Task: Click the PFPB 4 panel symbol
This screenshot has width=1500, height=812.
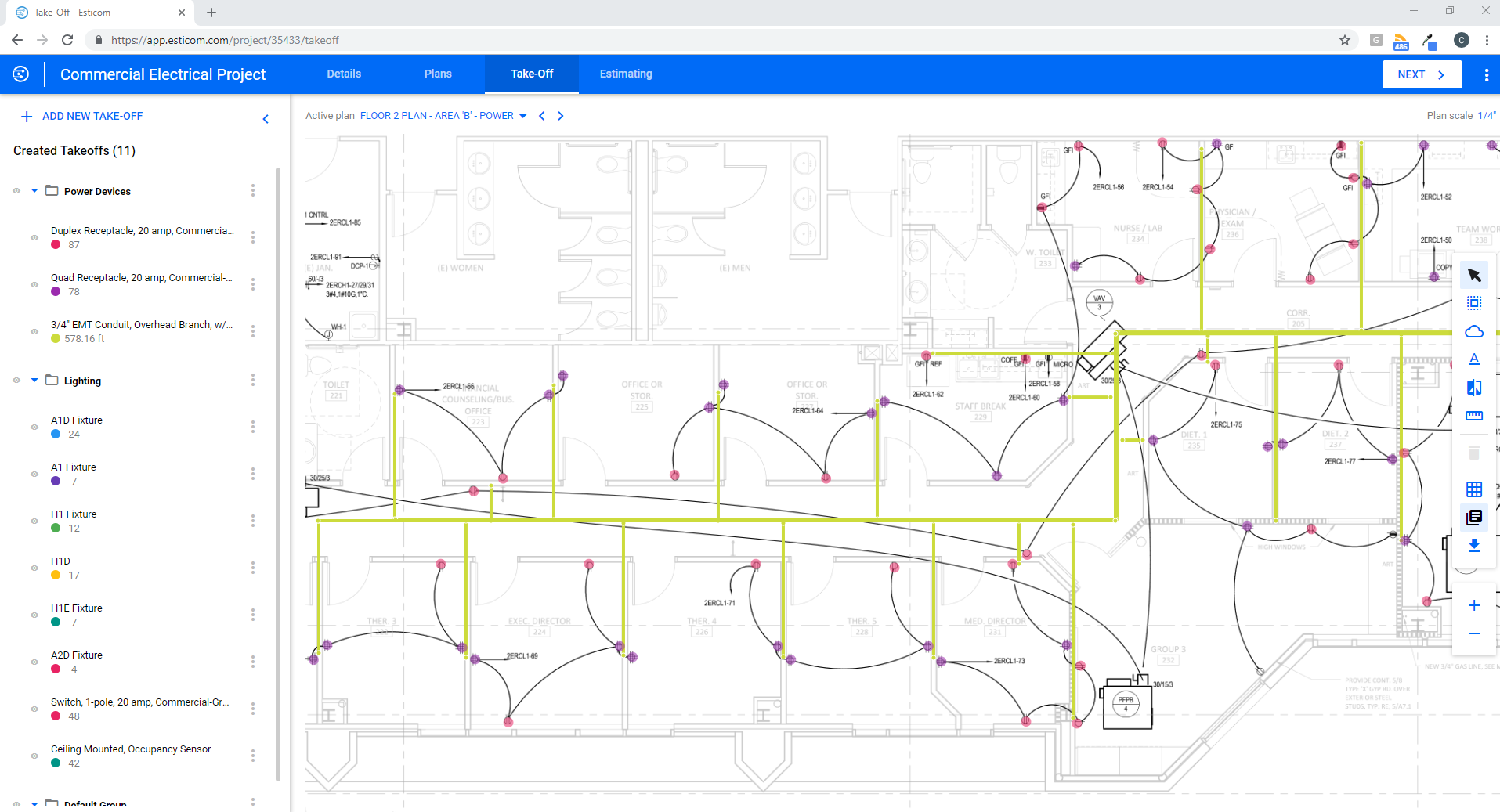Action: coord(1126,702)
